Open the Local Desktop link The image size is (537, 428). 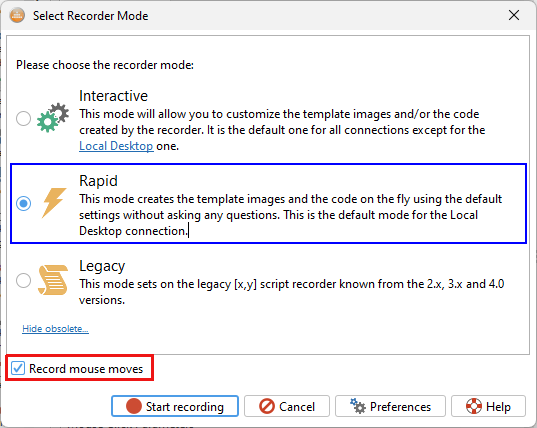tap(116, 146)
